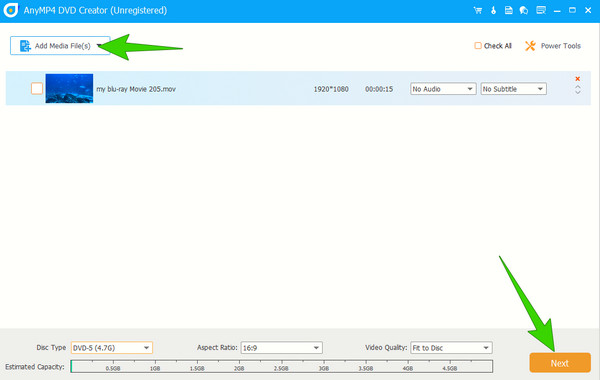Click the 00:00:15 duration value
The image size is (600, 380).
click(379, 89)
